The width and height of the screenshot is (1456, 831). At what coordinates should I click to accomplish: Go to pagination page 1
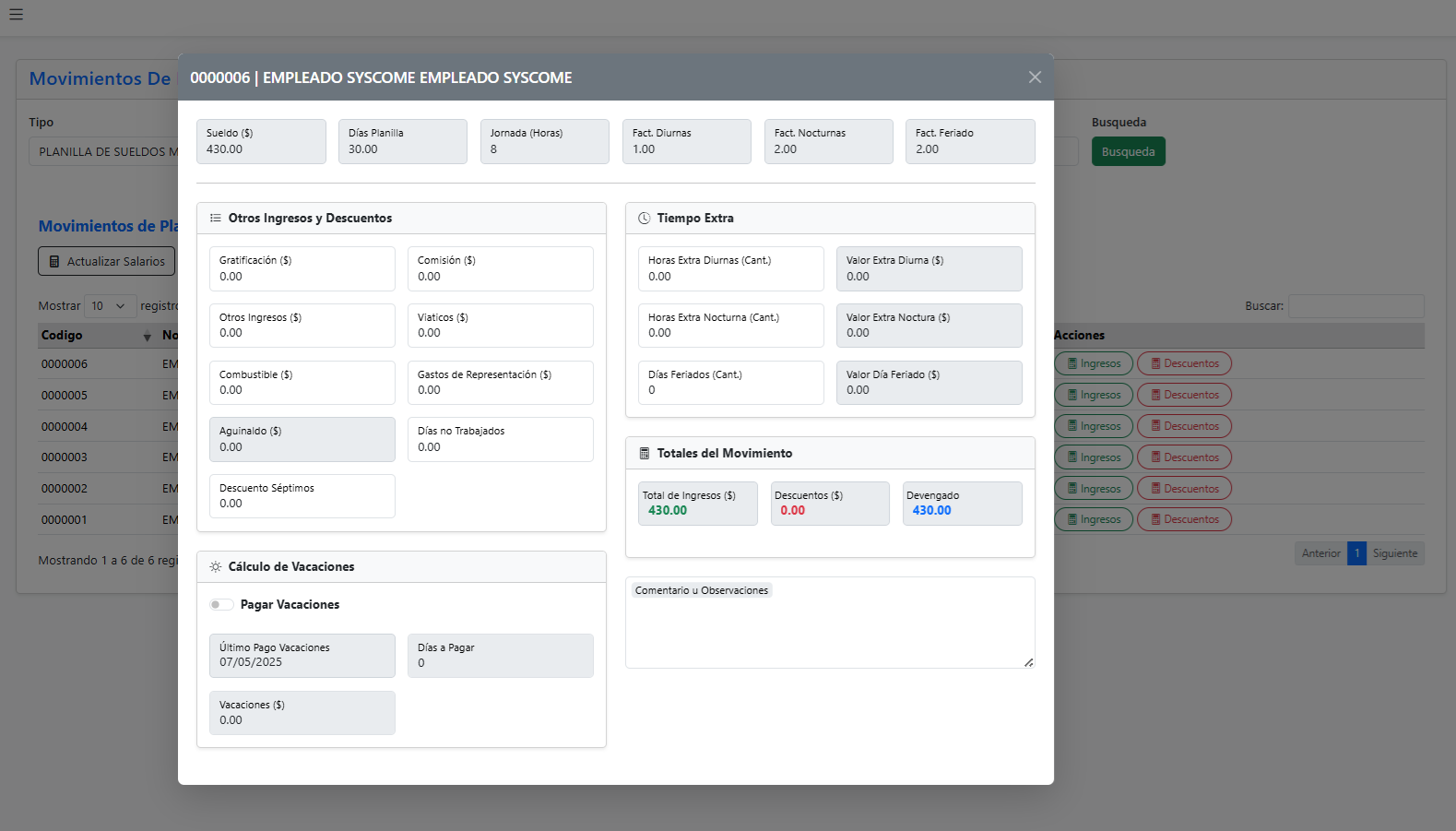click(x=1356, y=553)
